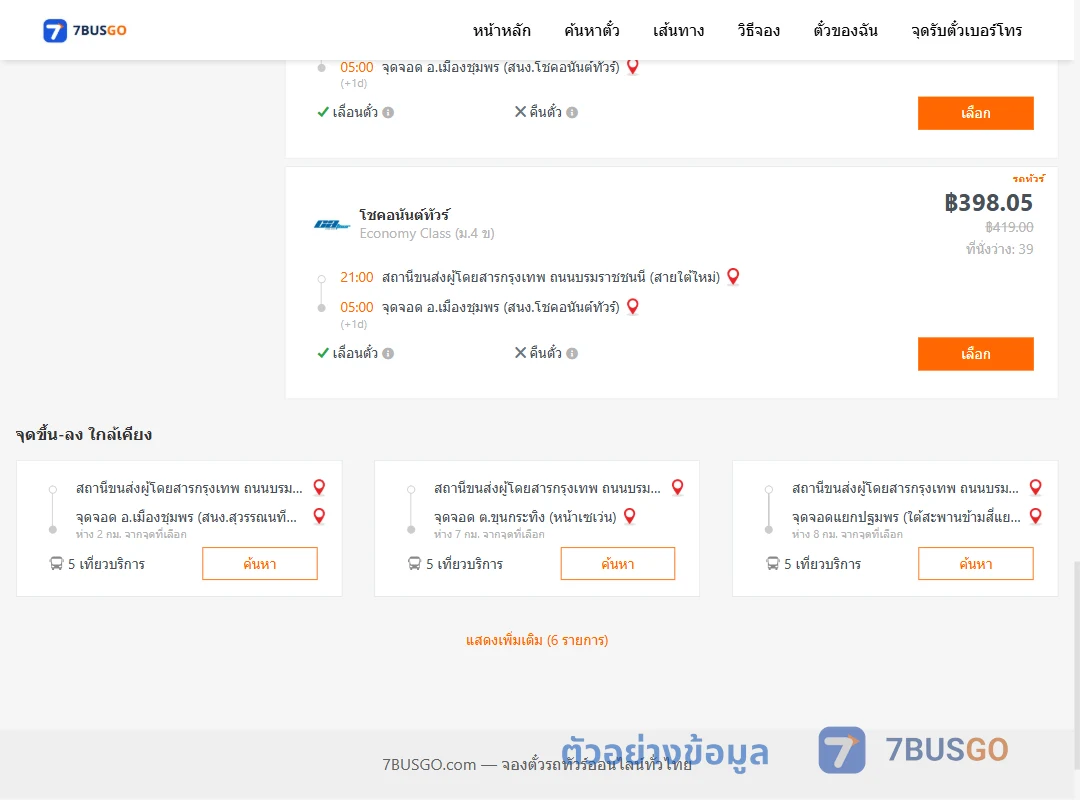The width and height of the screenshot is (1080, 800).
Task: Select the ฿398.05 trip with เลือก button
Action: tap(975, 353)
